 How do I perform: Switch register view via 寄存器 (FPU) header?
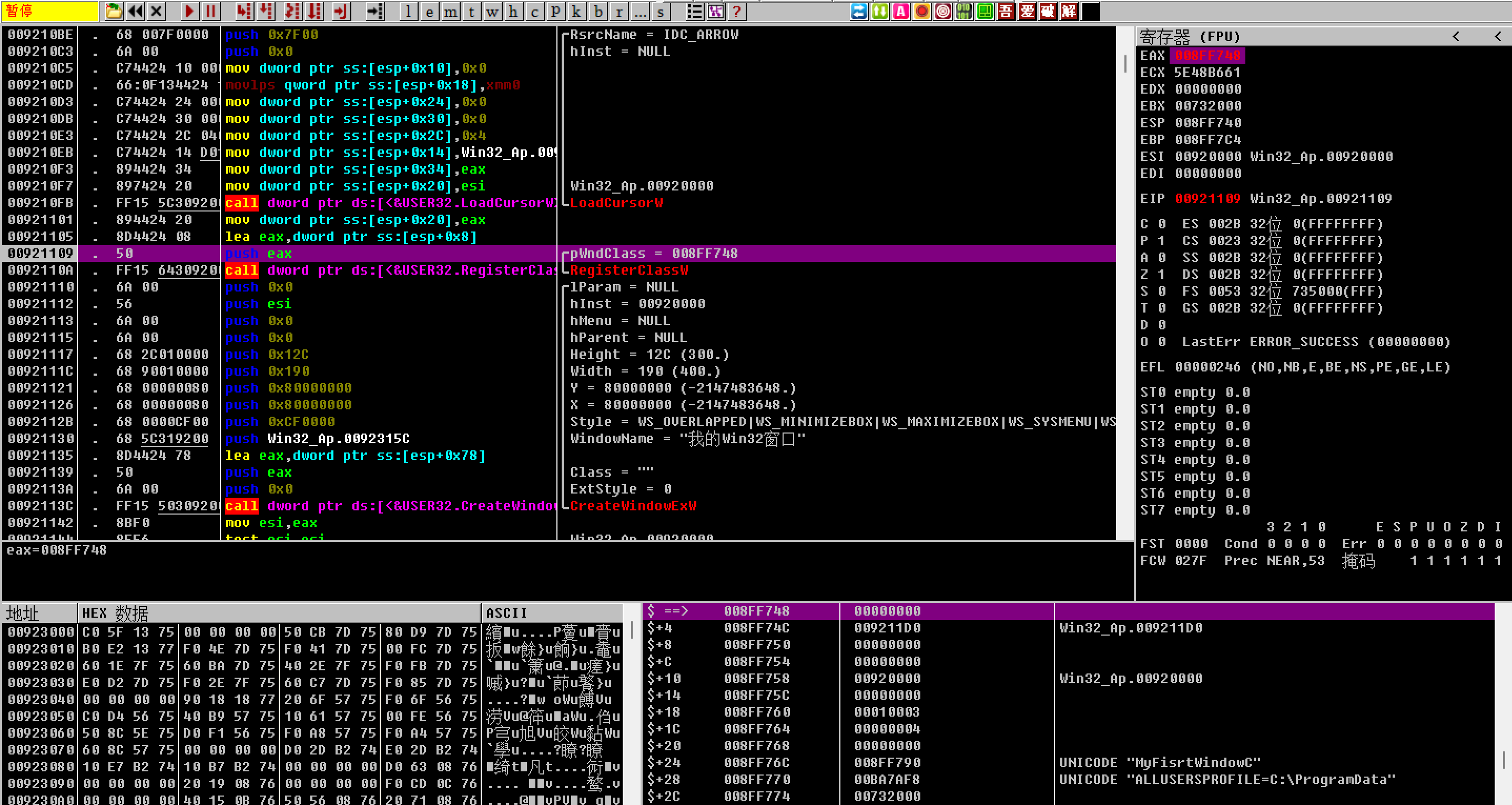point(1189,36)
